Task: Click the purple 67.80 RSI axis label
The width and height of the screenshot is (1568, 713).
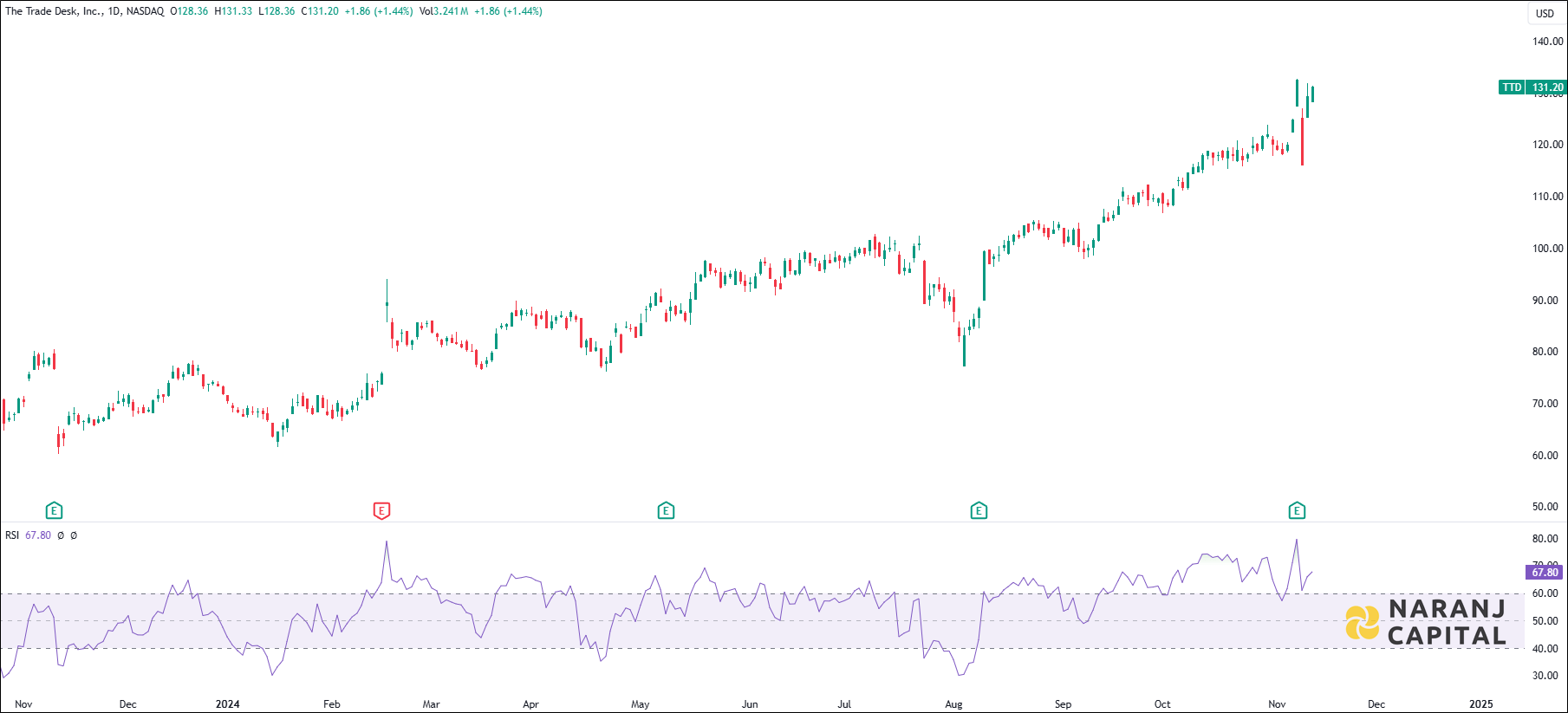Action: click(x=1544, y=573)
